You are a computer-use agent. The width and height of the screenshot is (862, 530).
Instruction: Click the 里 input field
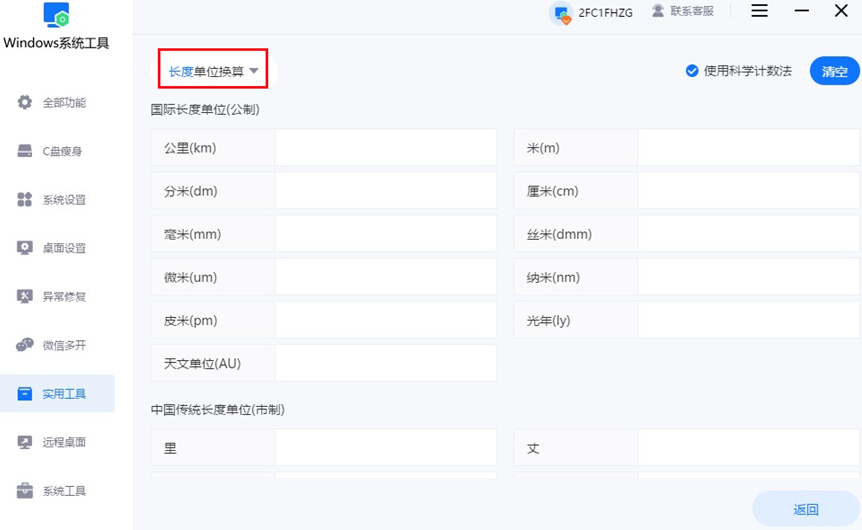(x=385, y=448)
